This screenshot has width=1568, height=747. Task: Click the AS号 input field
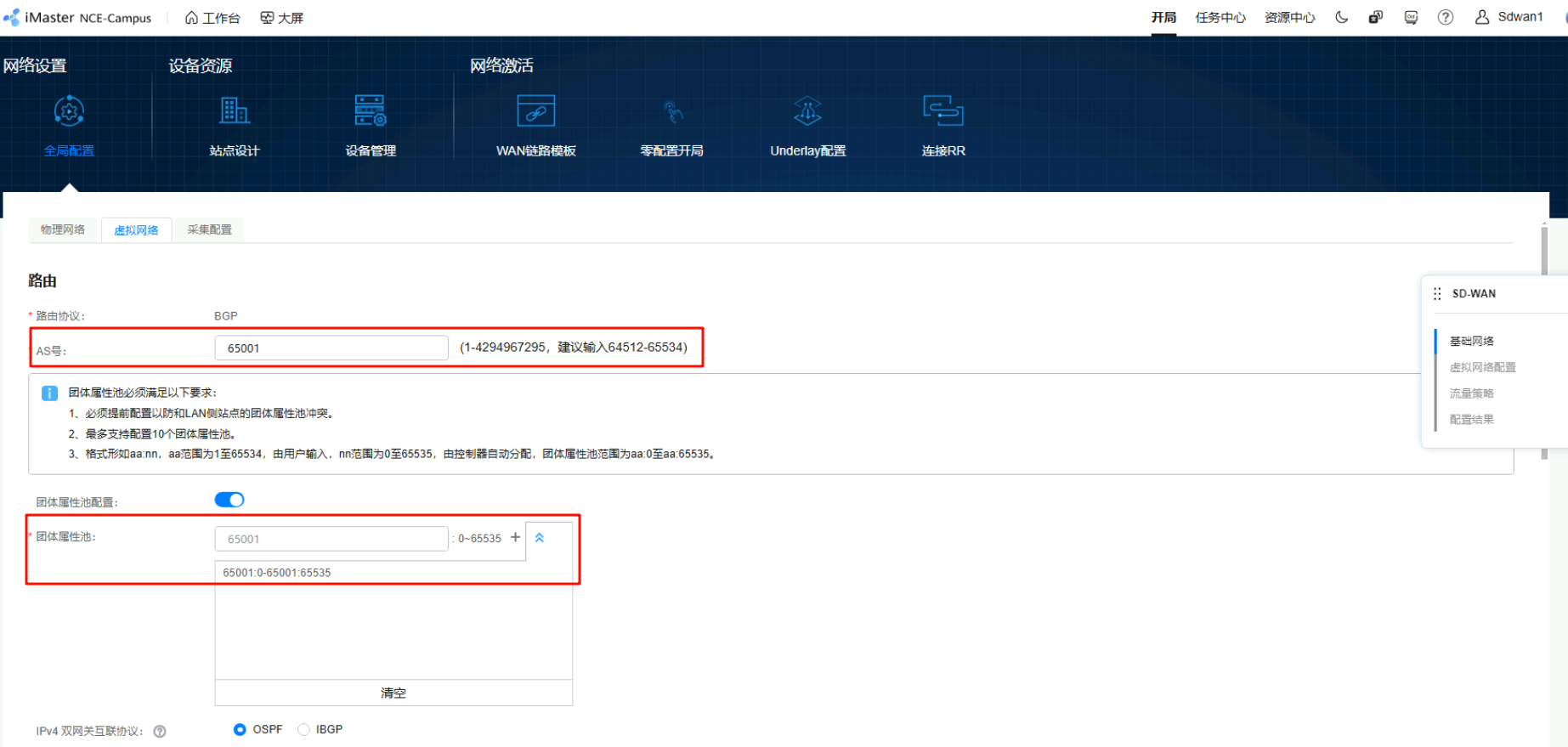[x=331, y=348]
